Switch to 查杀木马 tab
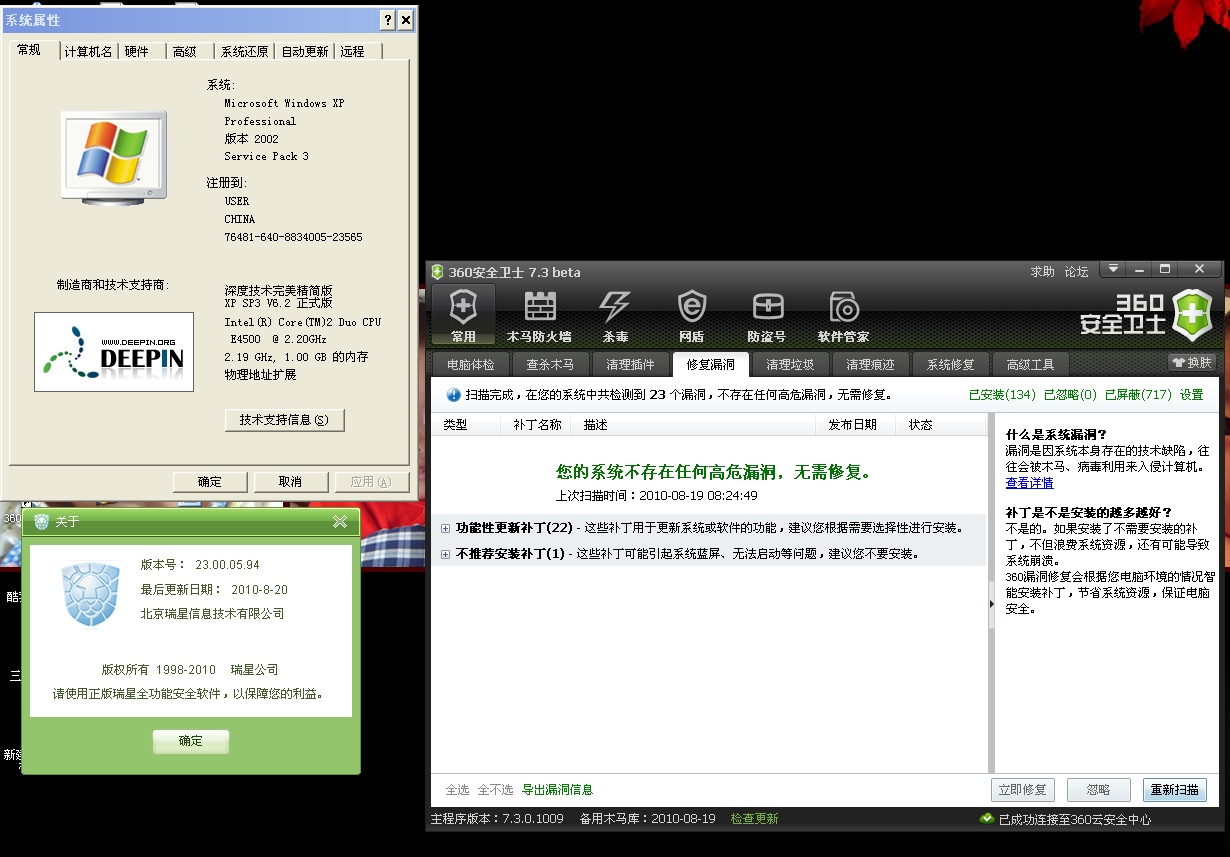 [550, 364]
